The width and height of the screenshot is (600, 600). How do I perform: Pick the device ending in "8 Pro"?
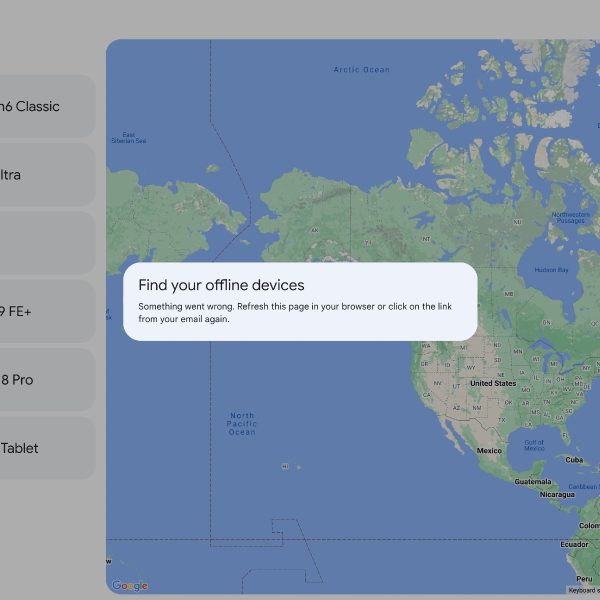click(x=45, y=380)
